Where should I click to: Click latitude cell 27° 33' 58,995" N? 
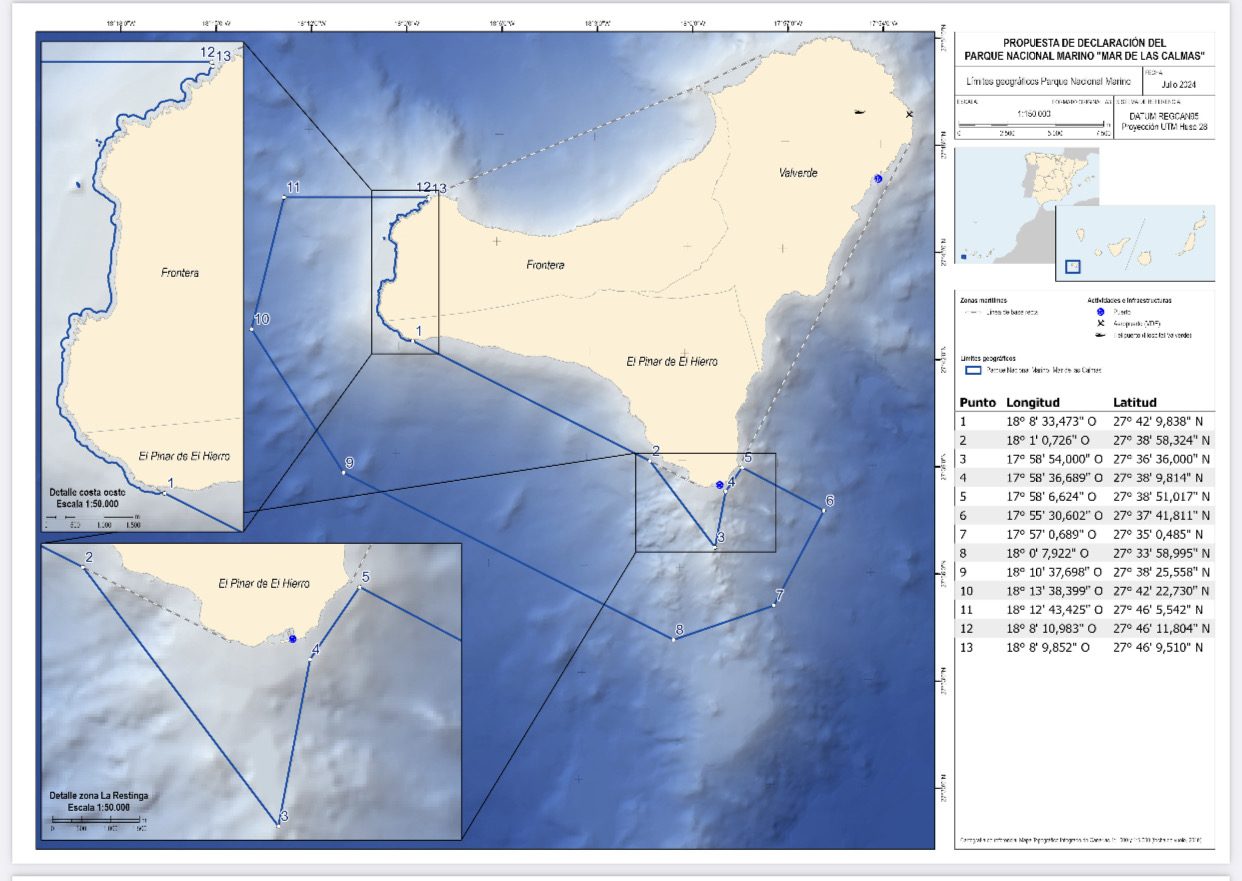1162,554
